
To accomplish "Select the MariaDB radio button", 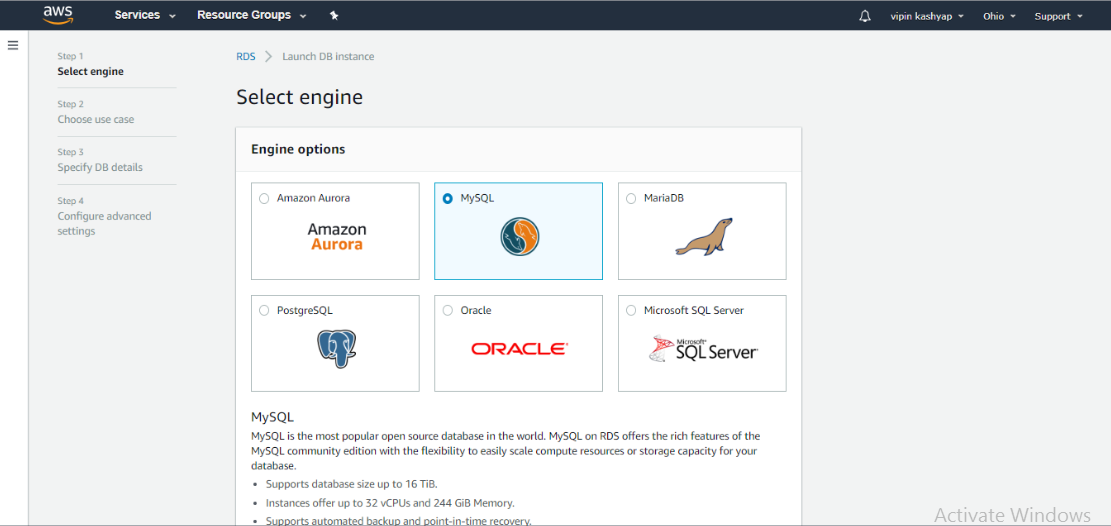I will click(631, 198).
